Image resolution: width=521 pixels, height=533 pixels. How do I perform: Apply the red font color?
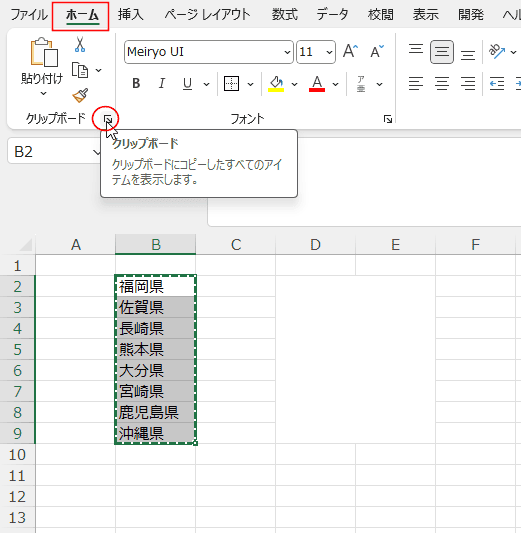click(x=317, y=84)
